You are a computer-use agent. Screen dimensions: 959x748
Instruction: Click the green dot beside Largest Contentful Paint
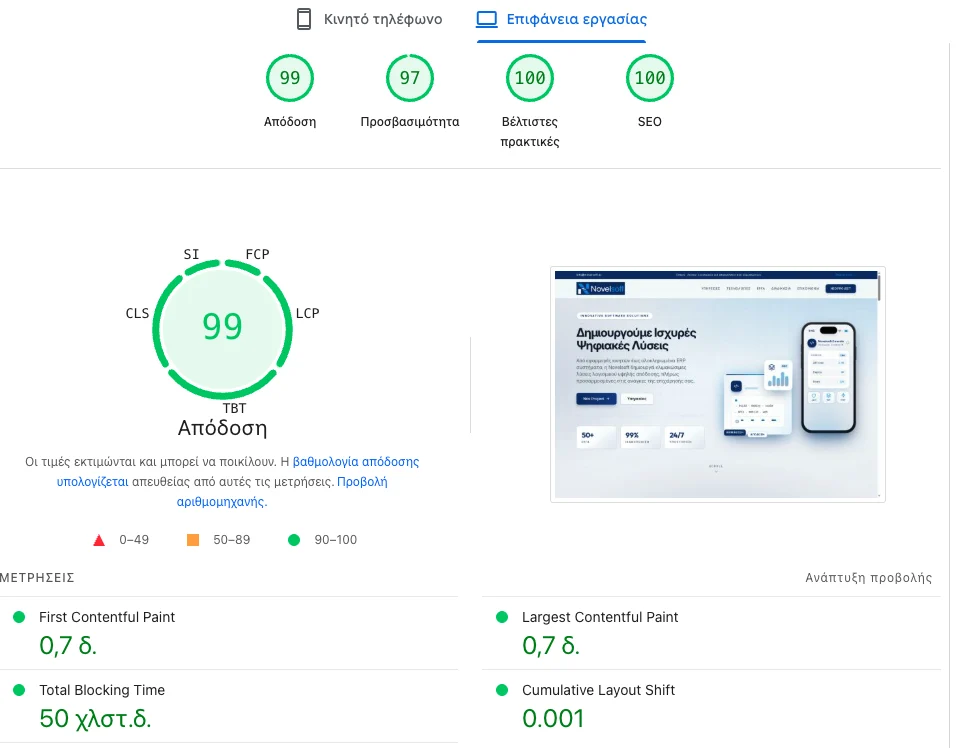(x=502, y=617)
